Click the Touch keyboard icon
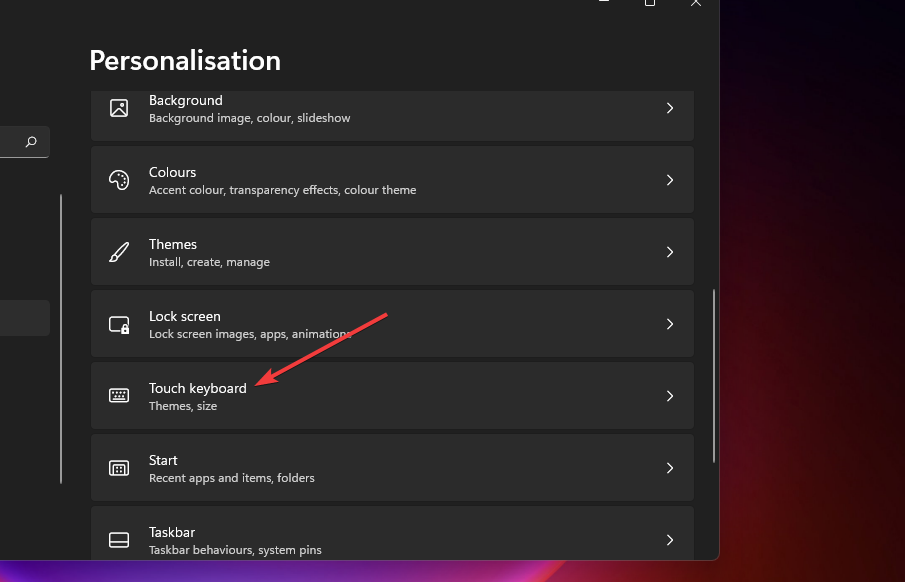905x582 pixels. click(x=119, y=396)
